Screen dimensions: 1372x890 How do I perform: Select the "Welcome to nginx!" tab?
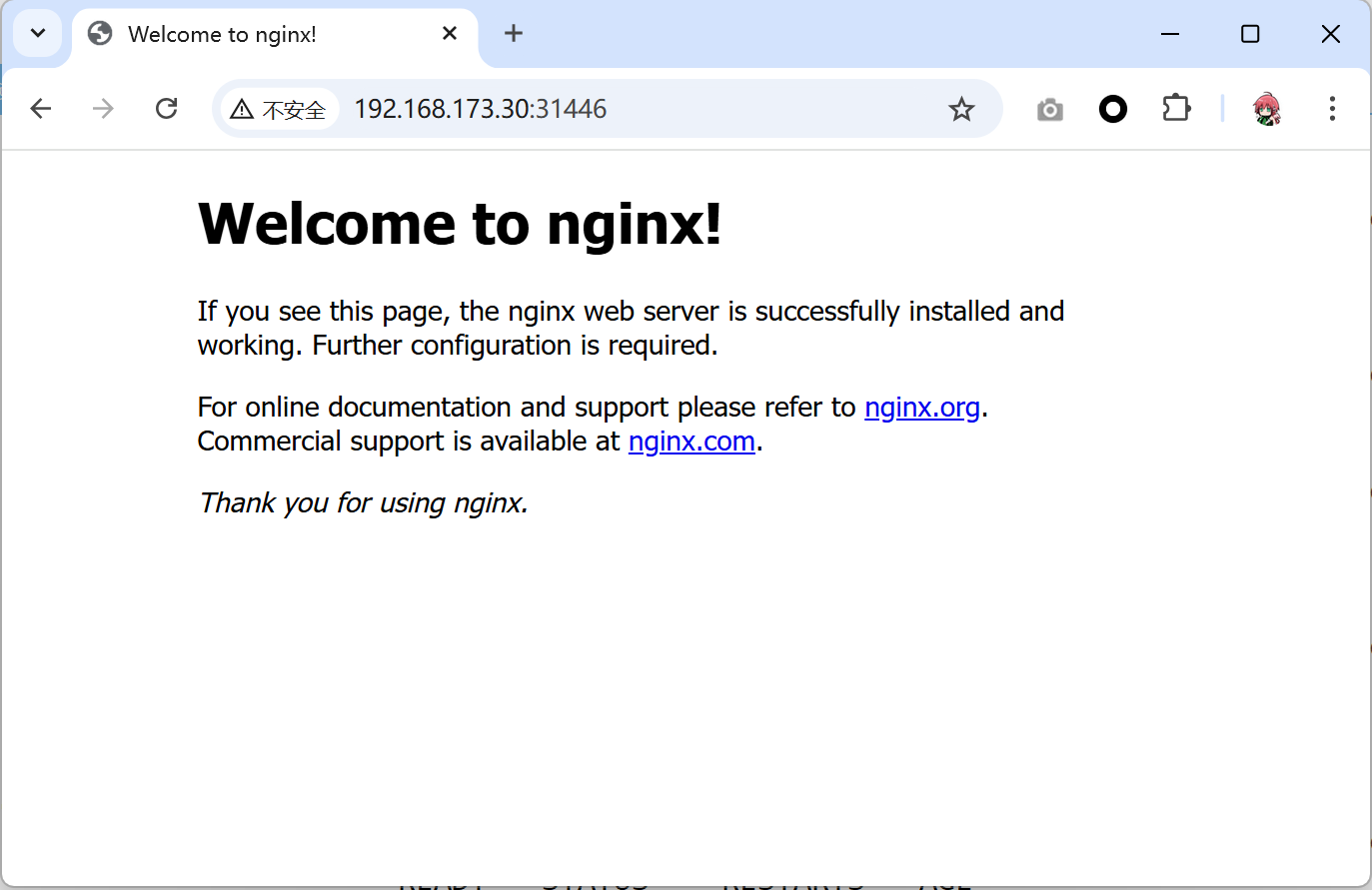(x=222, y=35)
